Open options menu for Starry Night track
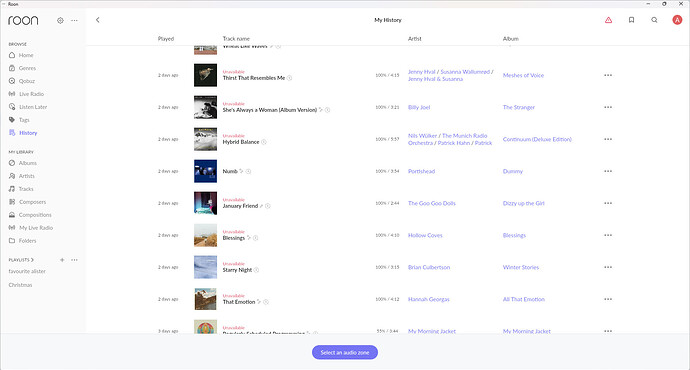 coord(608,267)
